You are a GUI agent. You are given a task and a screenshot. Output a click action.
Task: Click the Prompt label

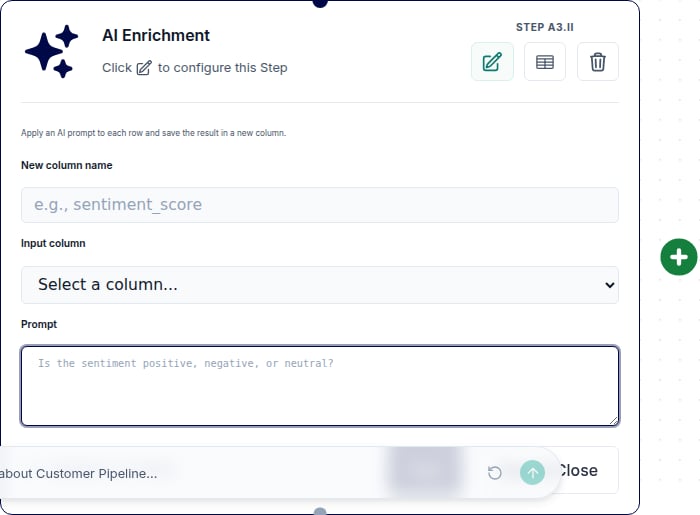[x=39, y=324]
